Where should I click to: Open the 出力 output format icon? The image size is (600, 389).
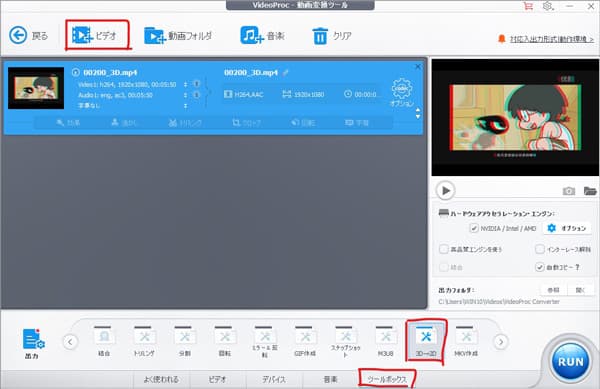pos(33,343)
